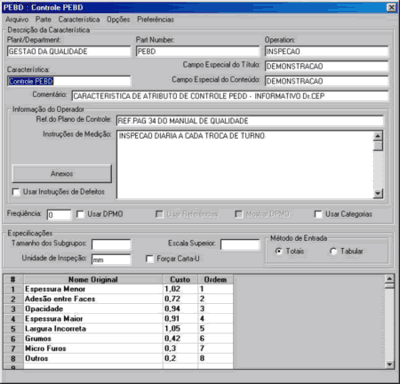Open the Parte menu
This screenshot has height=384, width=400.
[43, 19]
